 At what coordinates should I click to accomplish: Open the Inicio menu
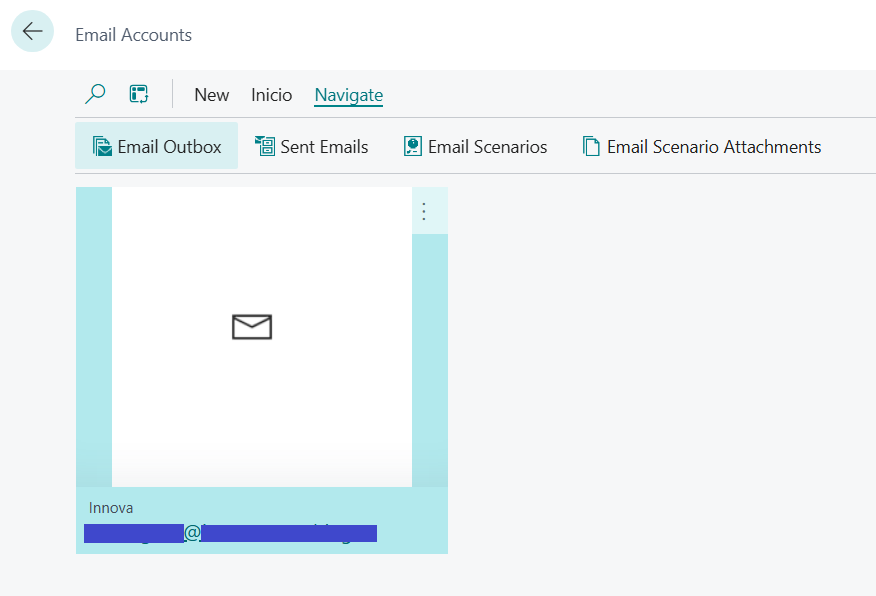click(x=271, y=95)
